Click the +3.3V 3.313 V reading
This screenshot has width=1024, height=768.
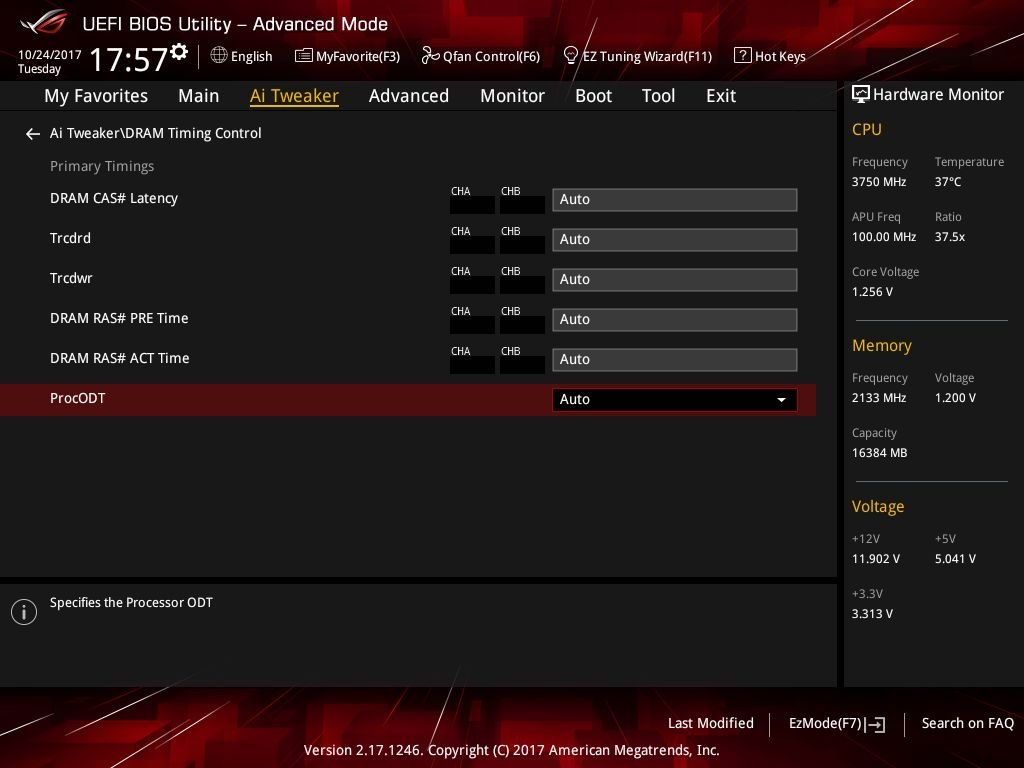(x=872, y=614)
